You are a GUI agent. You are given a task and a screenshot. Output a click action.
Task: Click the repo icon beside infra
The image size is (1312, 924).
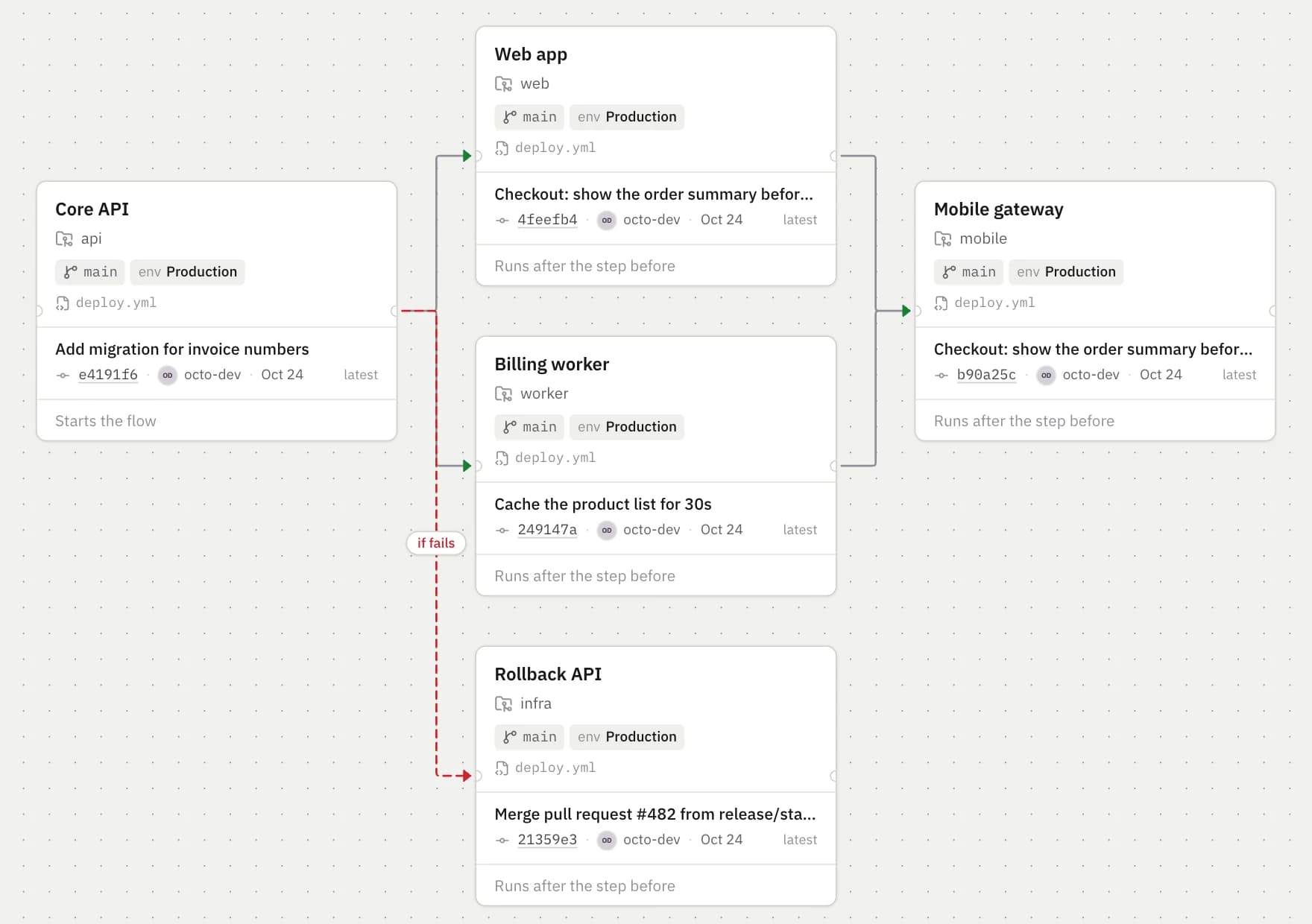pyautogui.click(x=503, y=704)
